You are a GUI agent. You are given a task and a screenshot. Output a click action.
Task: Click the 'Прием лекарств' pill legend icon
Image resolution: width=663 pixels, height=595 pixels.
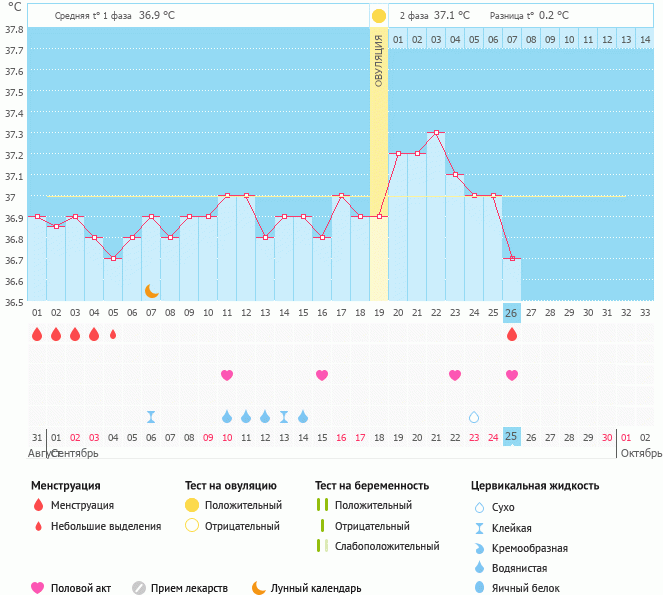click(139, 588)
